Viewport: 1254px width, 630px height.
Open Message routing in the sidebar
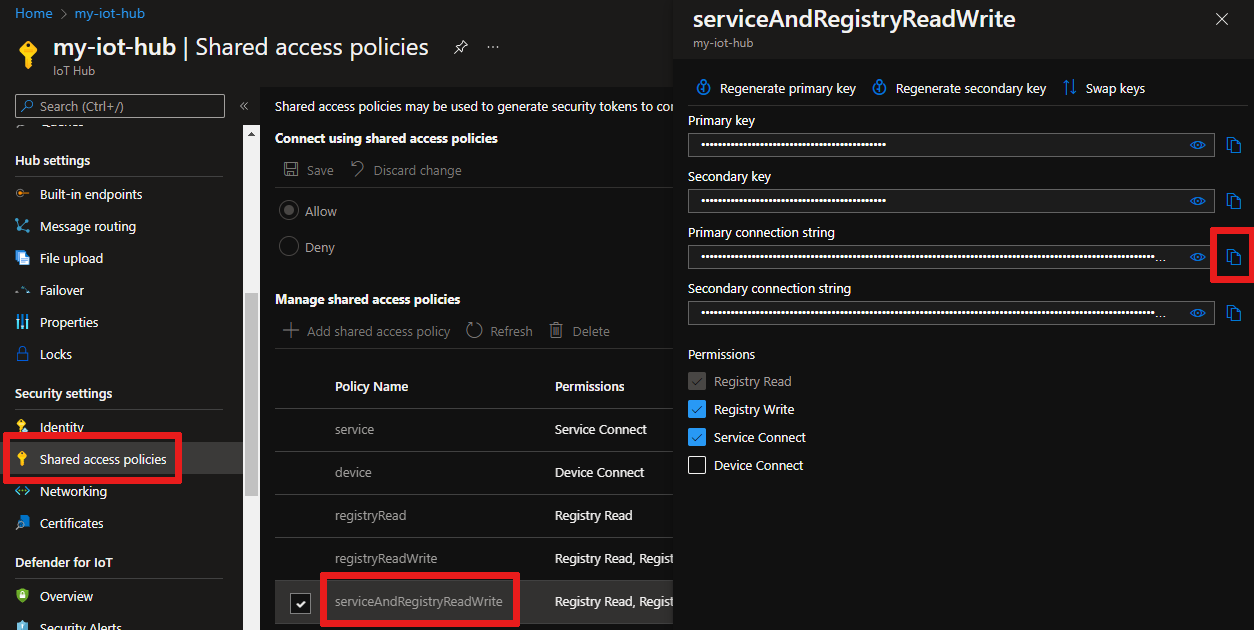click(87, 226)
